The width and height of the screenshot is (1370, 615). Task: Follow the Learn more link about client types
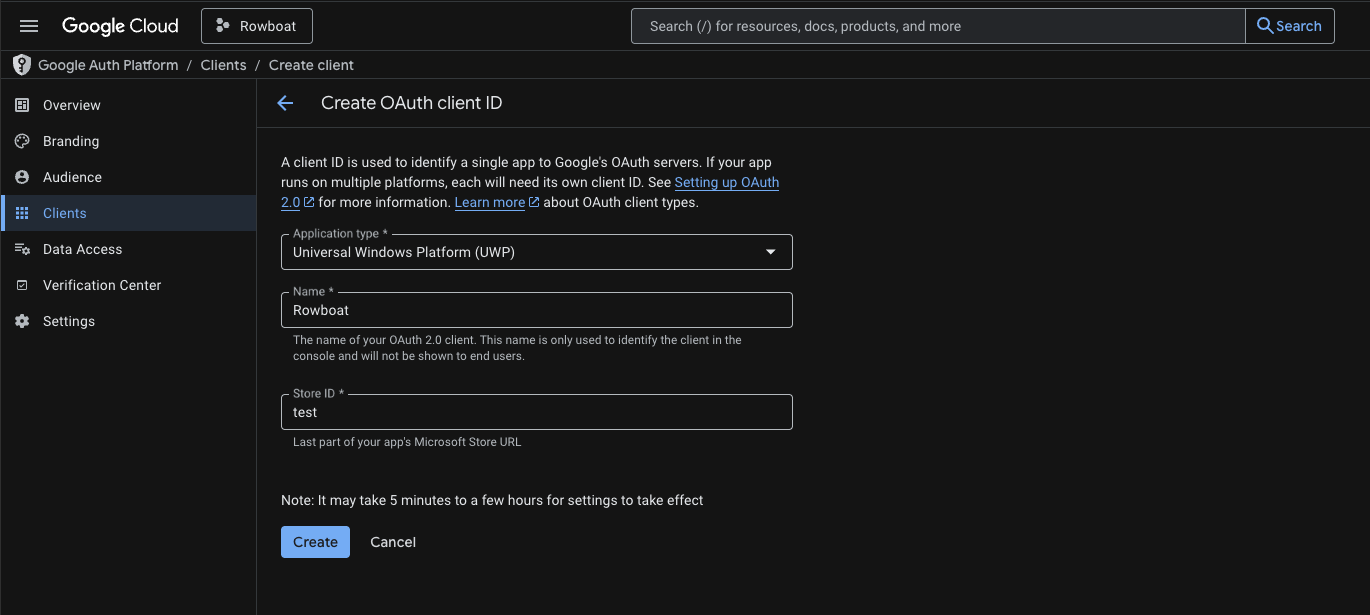pos(490,202)
